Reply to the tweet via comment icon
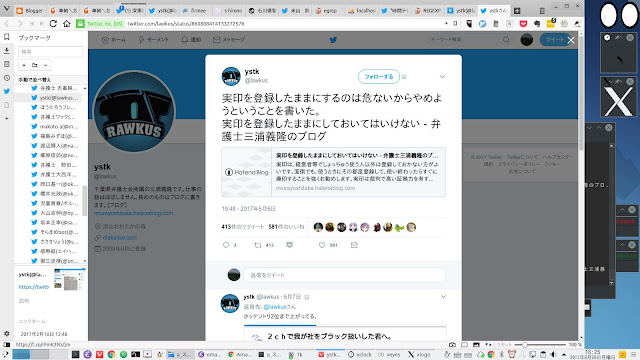The image size is (640, 360). tap(226, 245)
